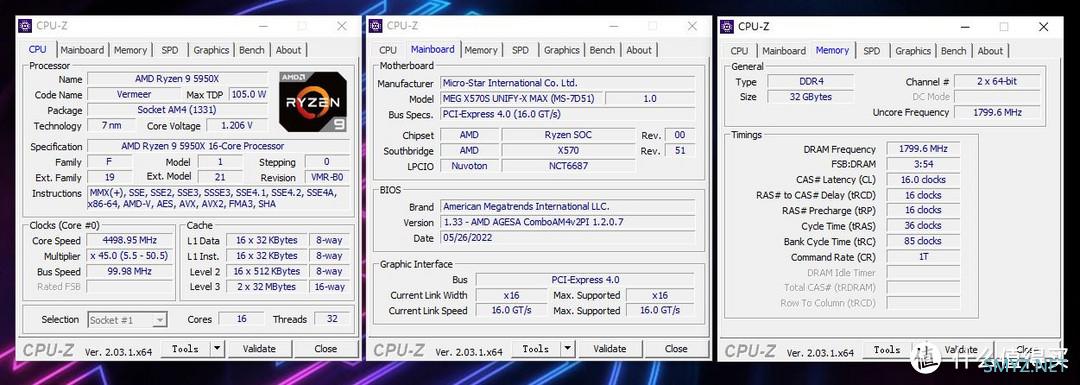
Task: Click the Core Speed value field
Action: [129, 240]
